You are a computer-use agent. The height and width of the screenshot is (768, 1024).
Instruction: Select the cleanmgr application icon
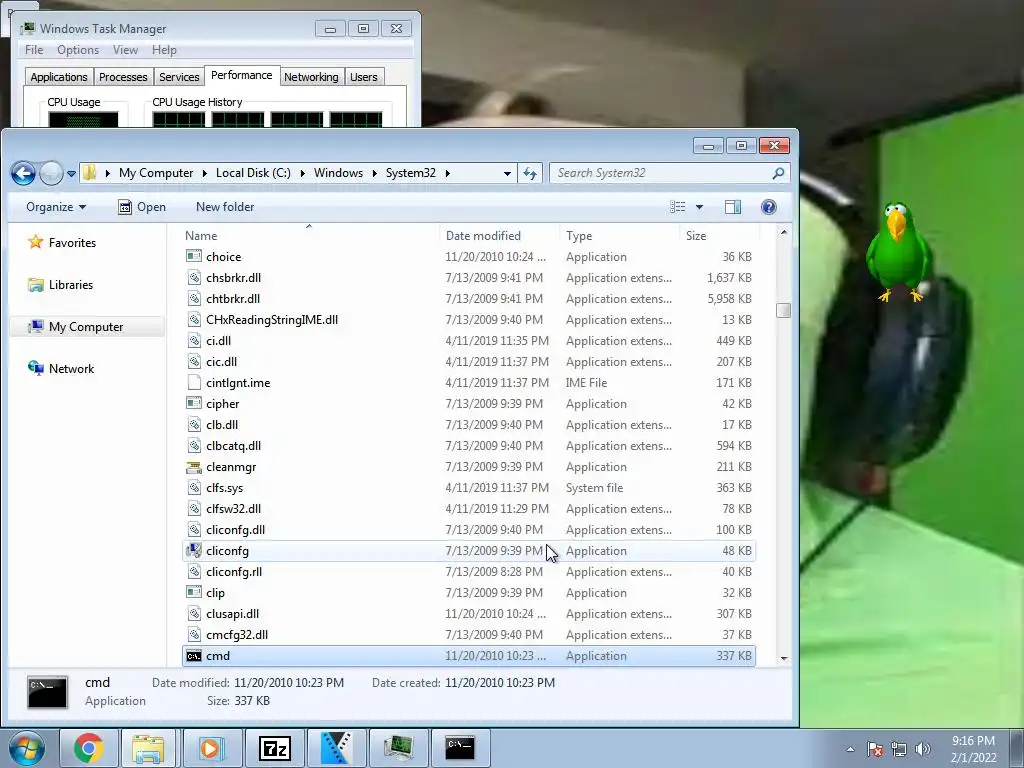click(194, 467)
